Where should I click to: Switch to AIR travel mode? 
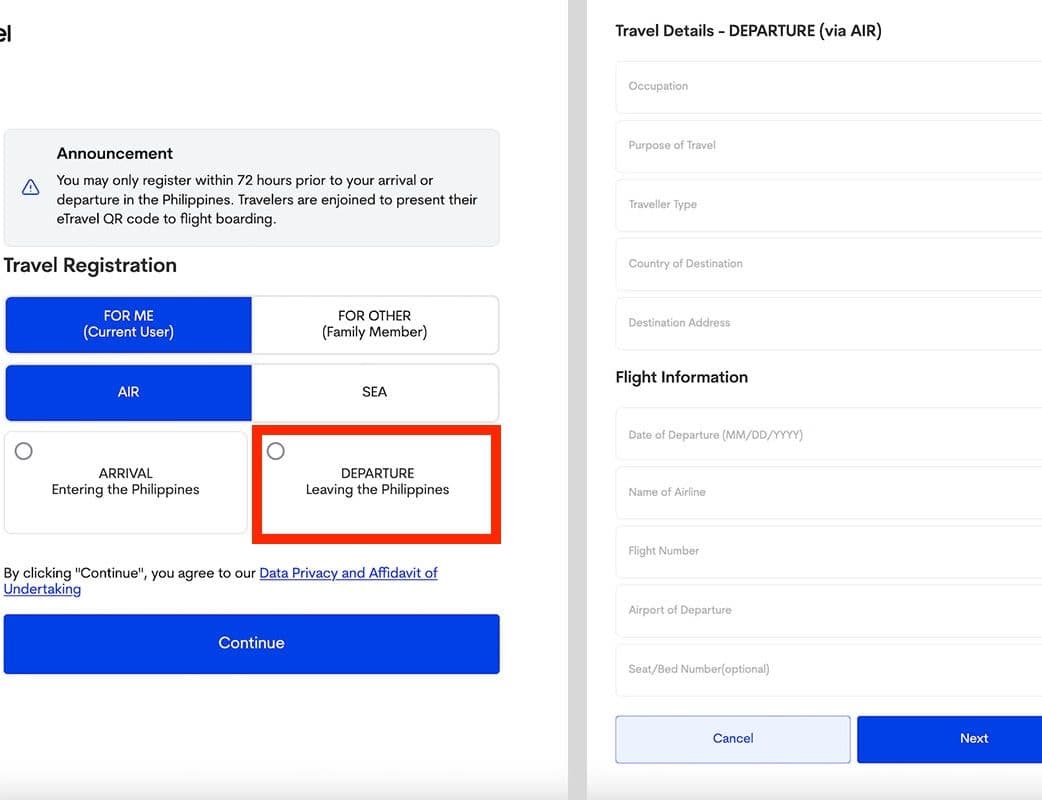click(128, 392)
